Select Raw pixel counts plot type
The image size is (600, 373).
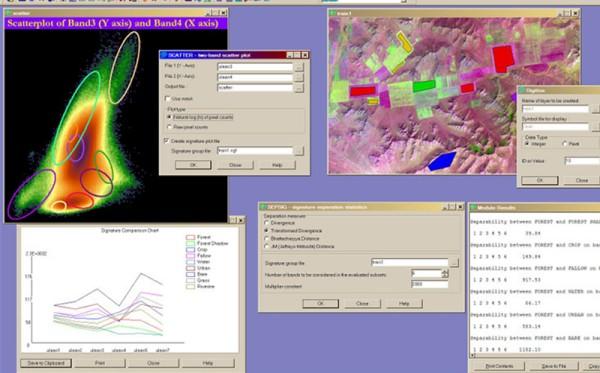point(169,127)
